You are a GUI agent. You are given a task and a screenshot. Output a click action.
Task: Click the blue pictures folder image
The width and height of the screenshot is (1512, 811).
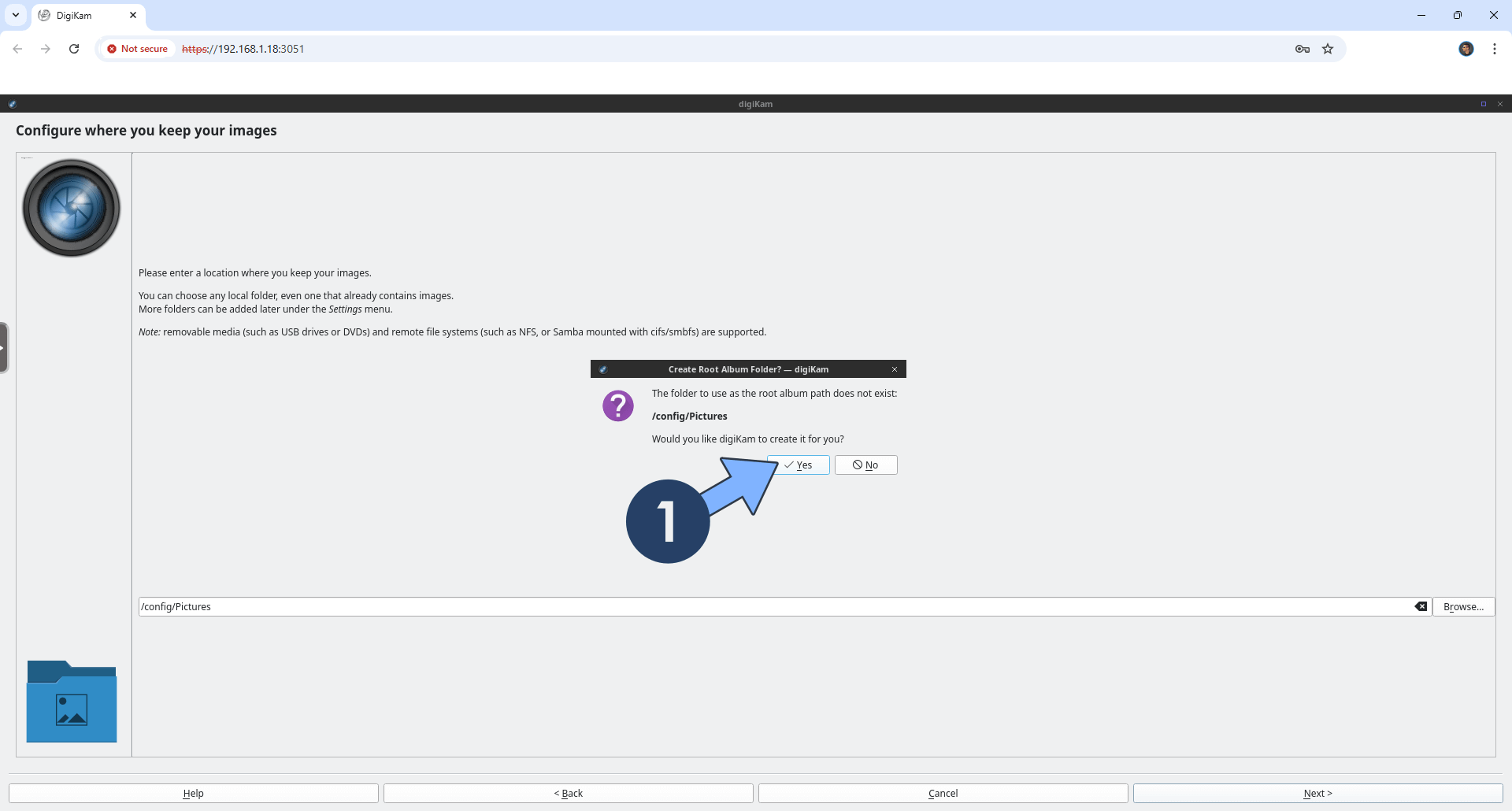[x=72, y=701]
